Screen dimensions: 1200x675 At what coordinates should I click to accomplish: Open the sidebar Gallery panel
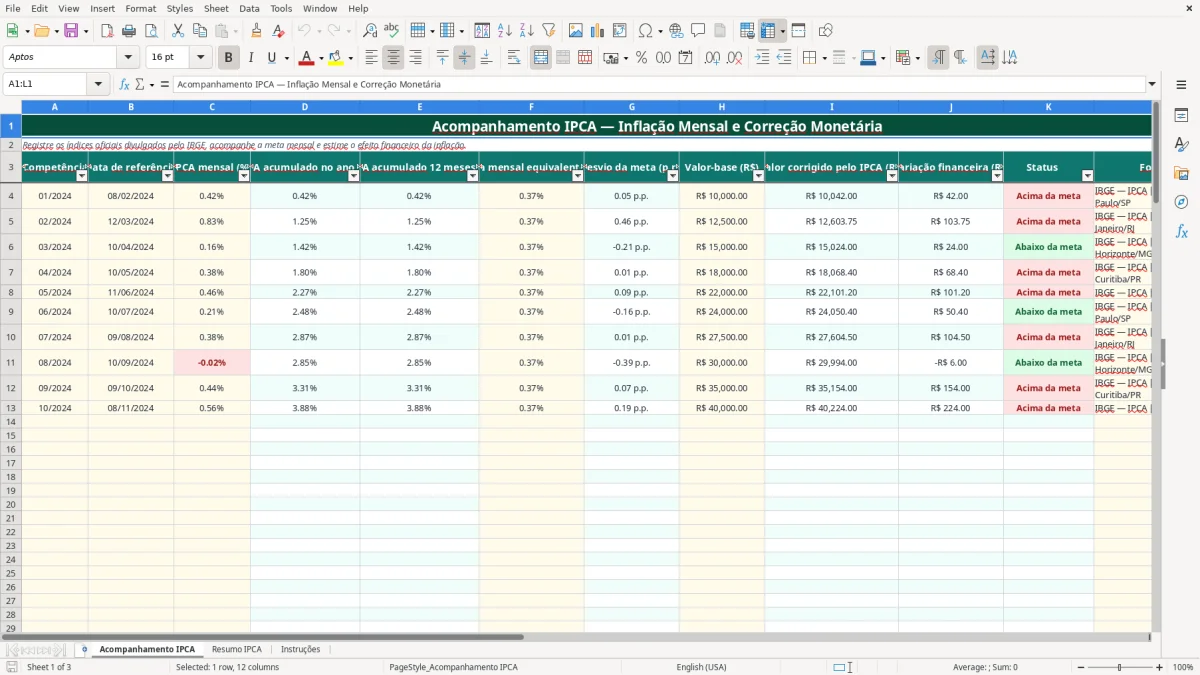pyautogui.click(x=1181, y=173)
